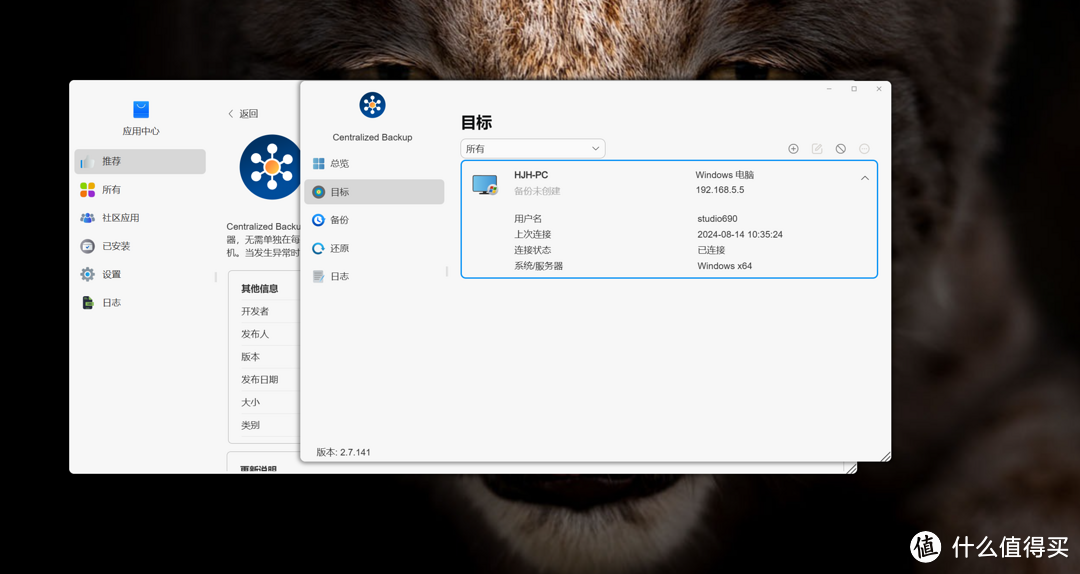This screenshot has width=1080, height=574.
Task: Open the more options ellipsis icon
Action: click(864, 149)
